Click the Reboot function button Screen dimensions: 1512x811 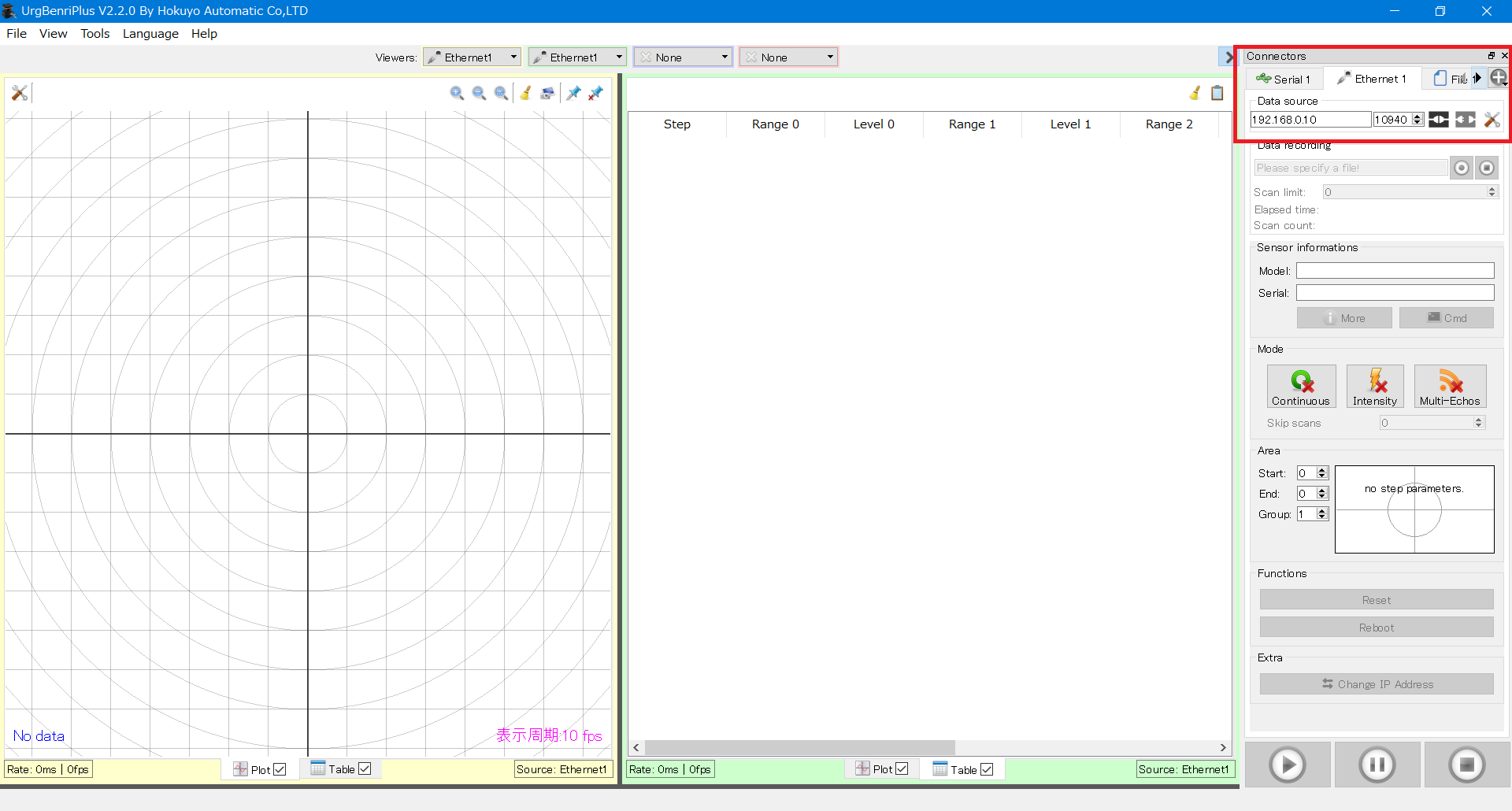point(1377,628)
